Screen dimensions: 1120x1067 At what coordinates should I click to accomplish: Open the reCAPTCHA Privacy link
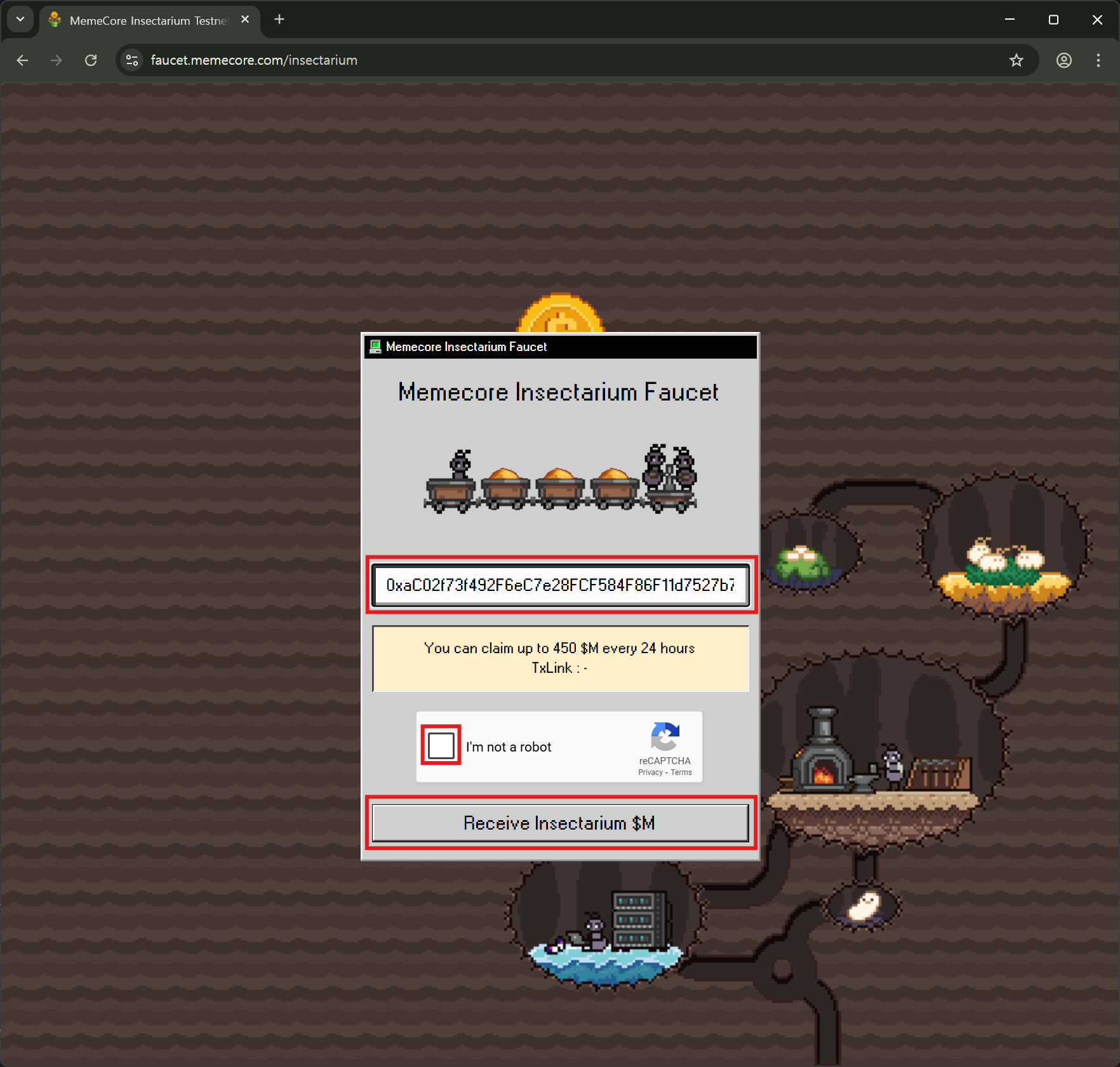click(650, 772)
